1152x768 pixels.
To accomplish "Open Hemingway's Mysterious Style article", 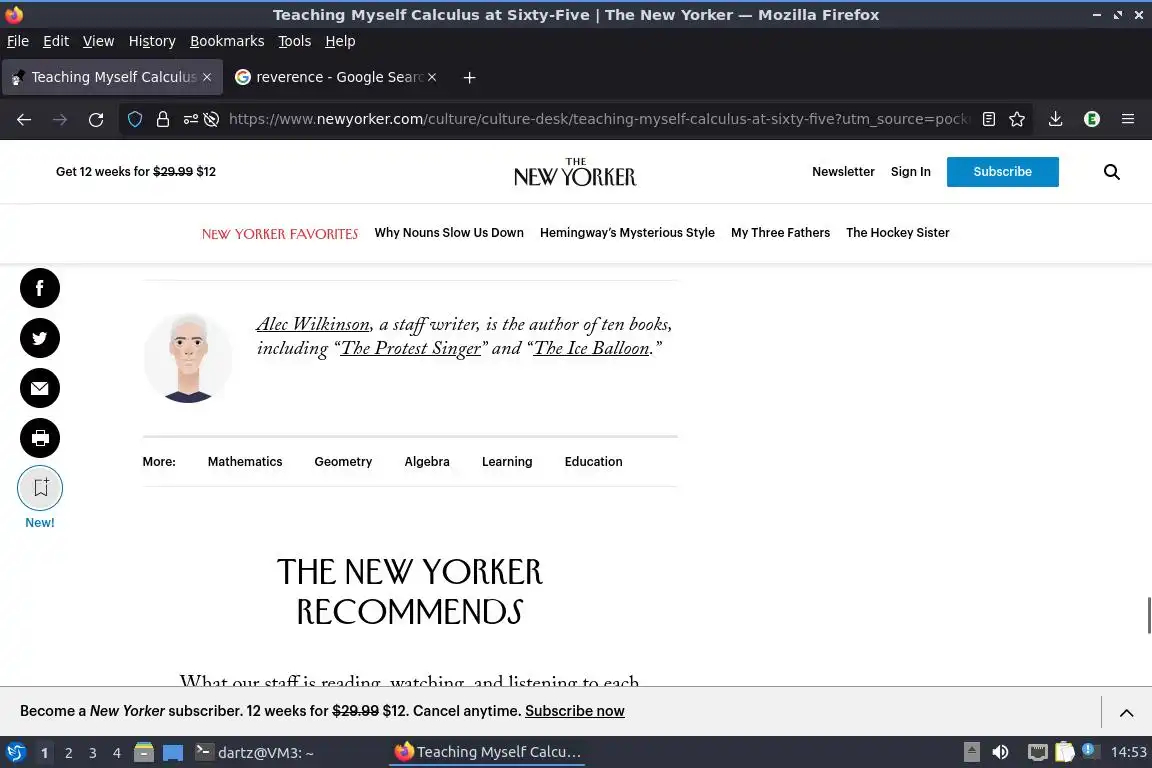I will pyautogui.click(x=627, y=233).
